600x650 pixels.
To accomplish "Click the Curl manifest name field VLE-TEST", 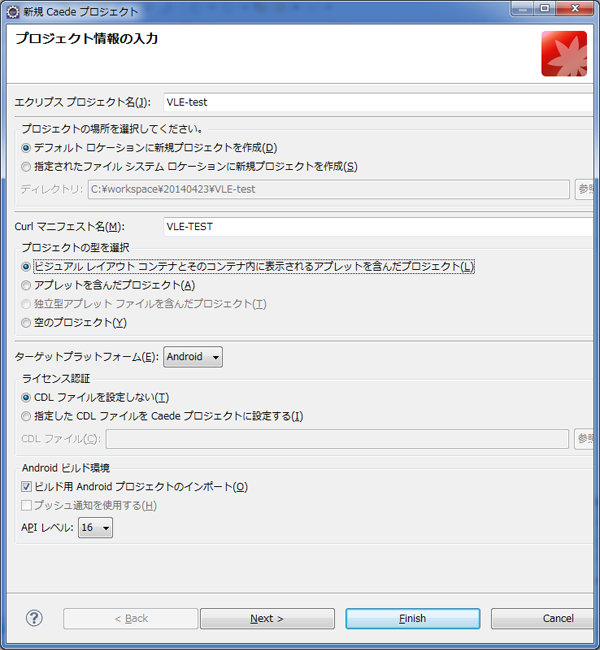I will (378, 227).
